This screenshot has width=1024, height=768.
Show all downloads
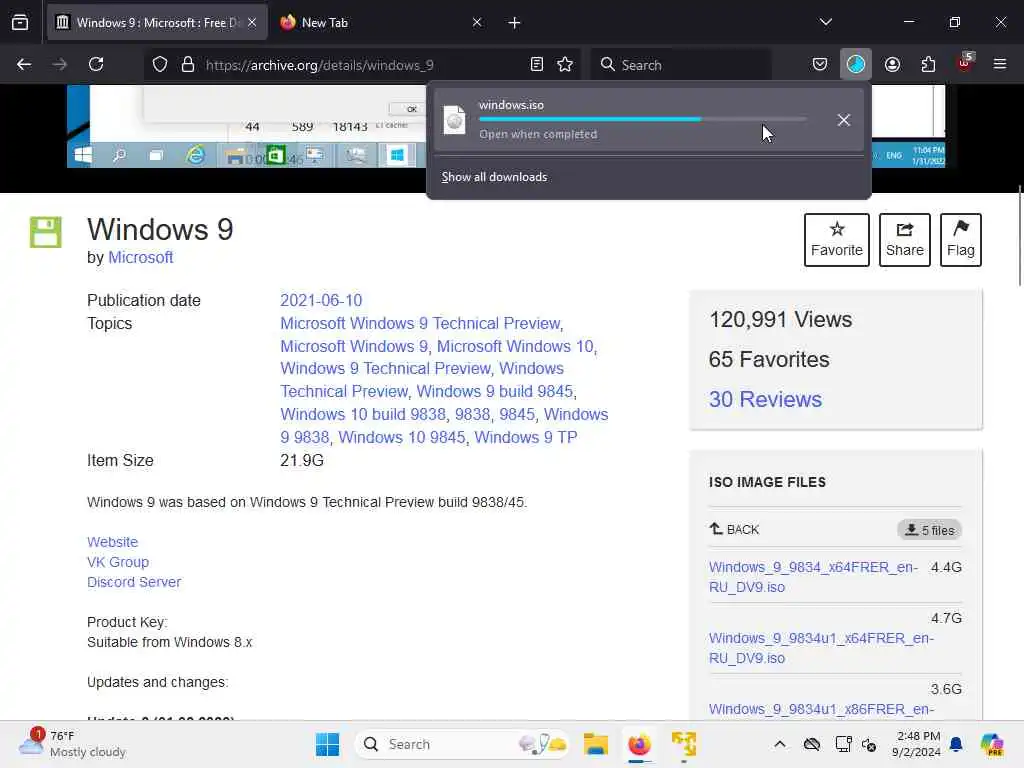(x=494, y=177)
